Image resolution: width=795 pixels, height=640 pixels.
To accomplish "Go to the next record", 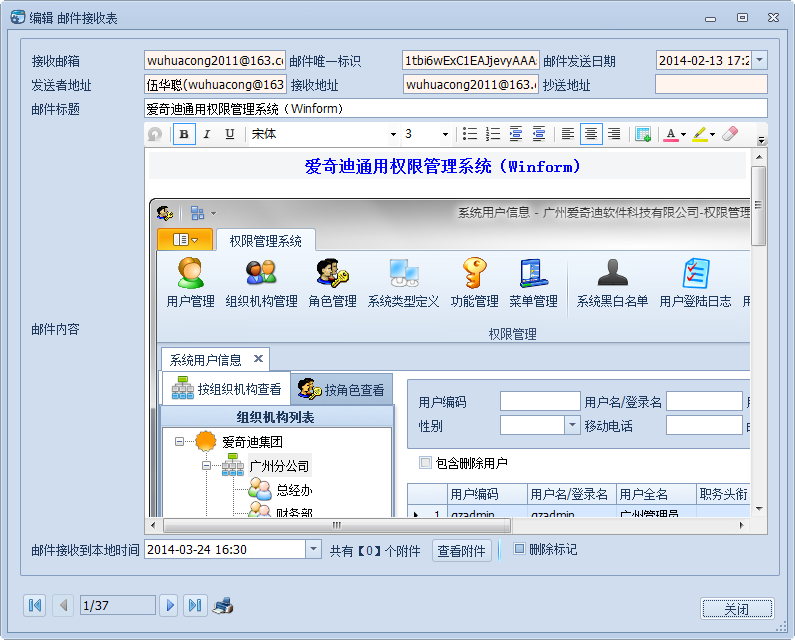I will (170, 605).
